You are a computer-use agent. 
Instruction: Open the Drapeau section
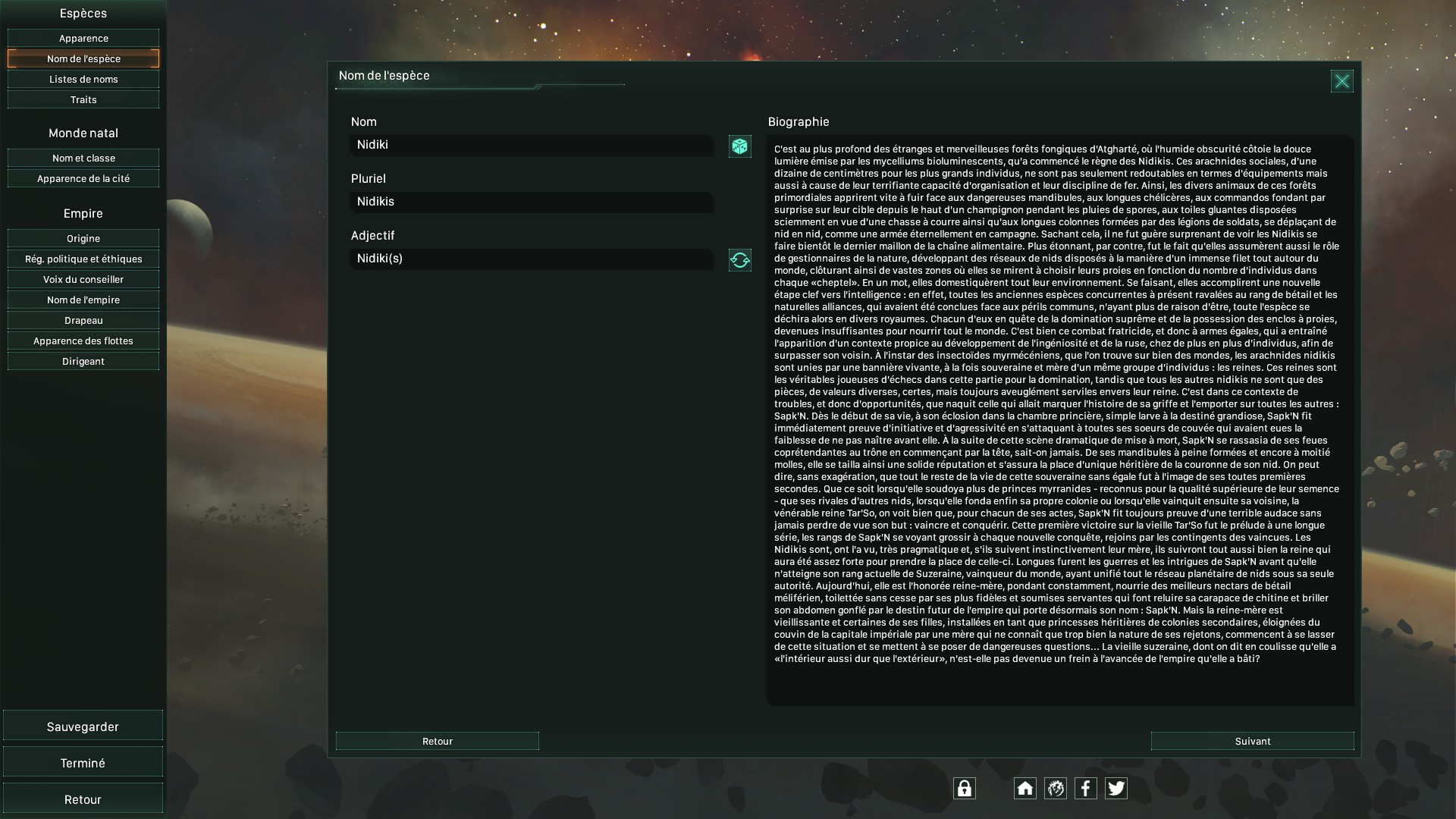click(83, 320)
